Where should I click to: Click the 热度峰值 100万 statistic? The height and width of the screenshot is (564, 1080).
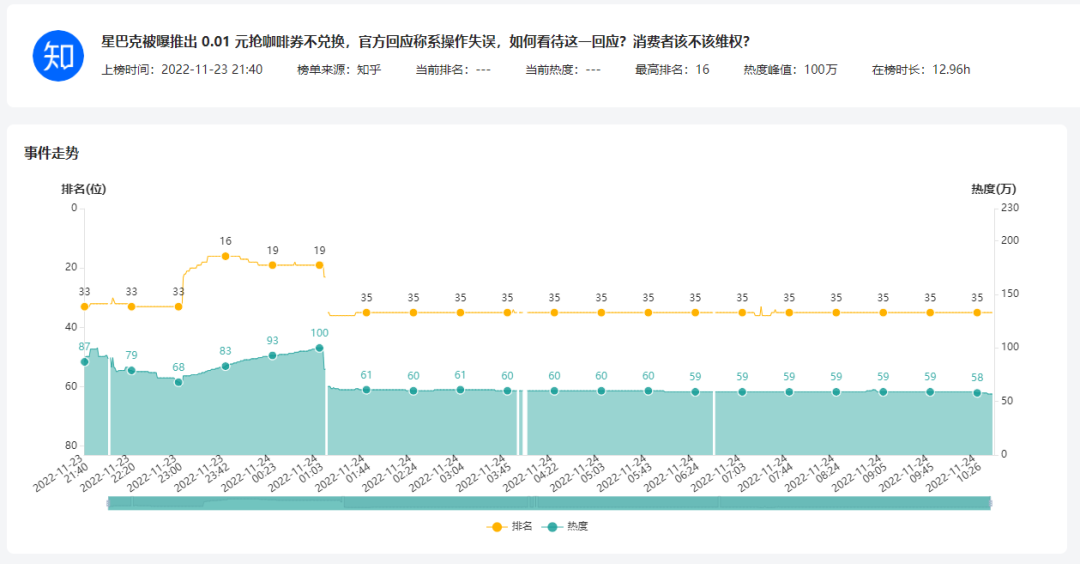pyautogui.click(x=790, y=70)
